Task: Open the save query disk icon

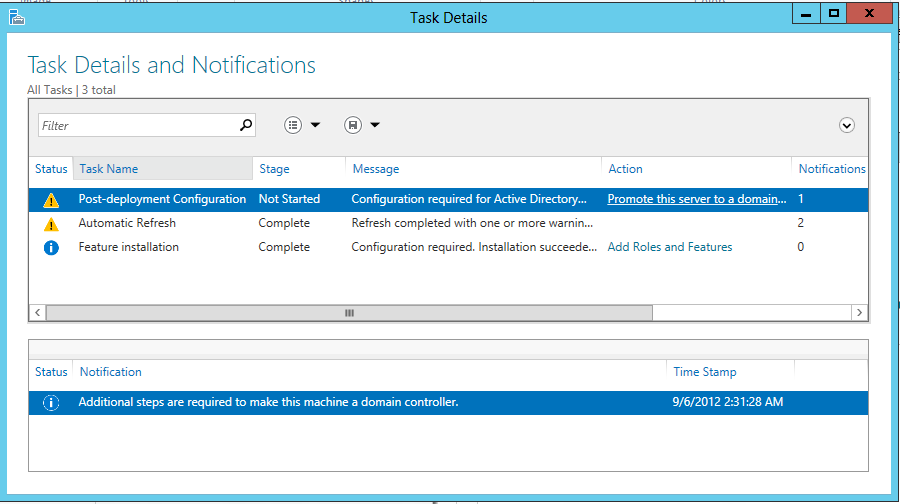Action: (x=352, y=125)
